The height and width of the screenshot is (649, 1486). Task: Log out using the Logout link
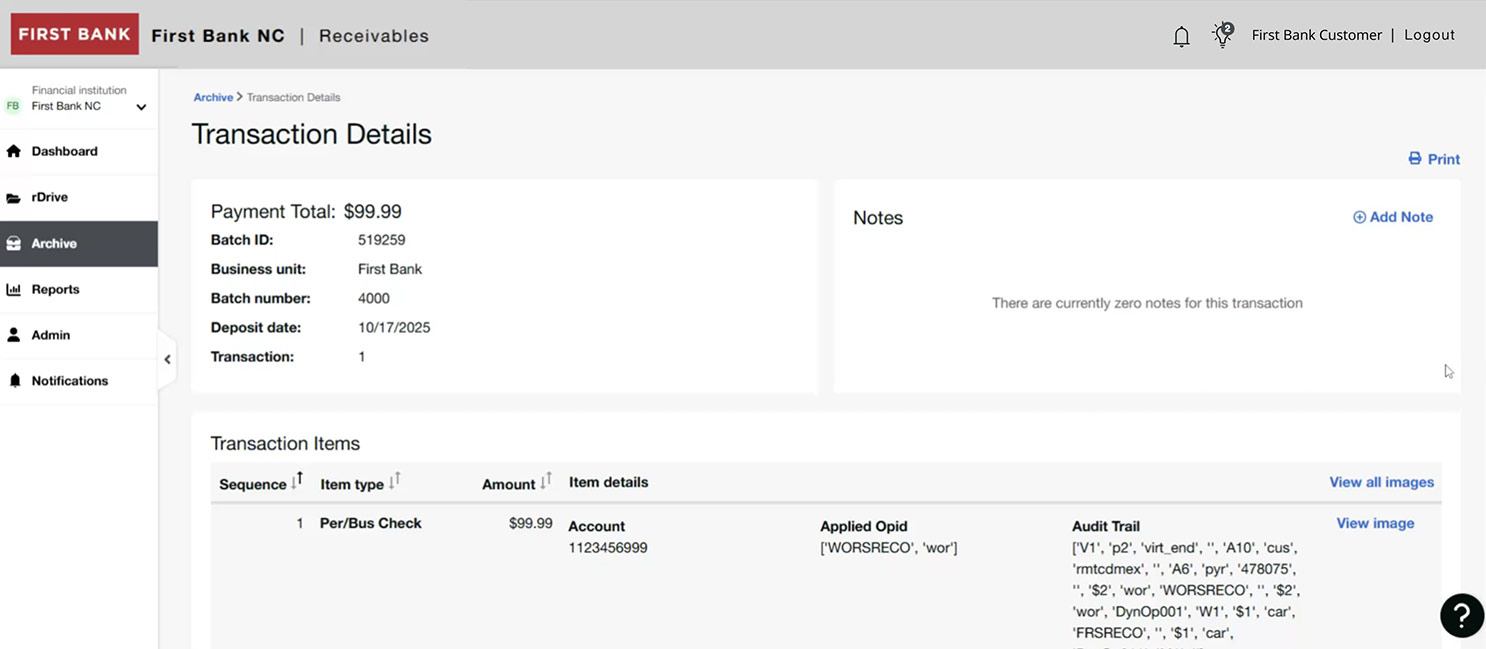(1429, 35)
